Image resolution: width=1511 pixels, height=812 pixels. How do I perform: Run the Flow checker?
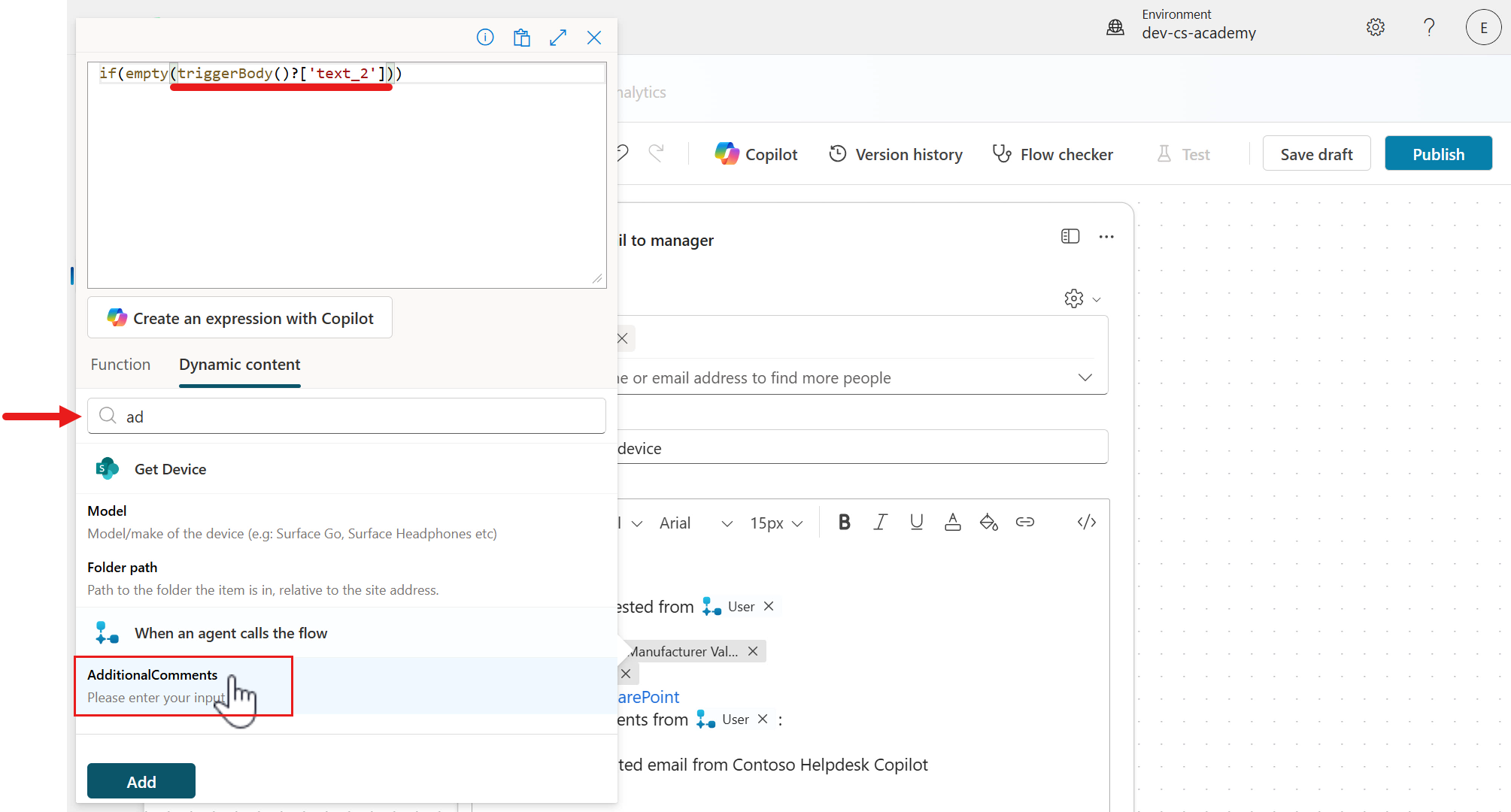tap(1052, 153)
